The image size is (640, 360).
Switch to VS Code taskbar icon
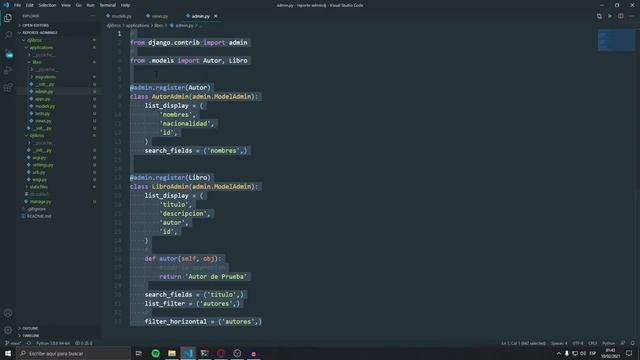click(188, 353)
